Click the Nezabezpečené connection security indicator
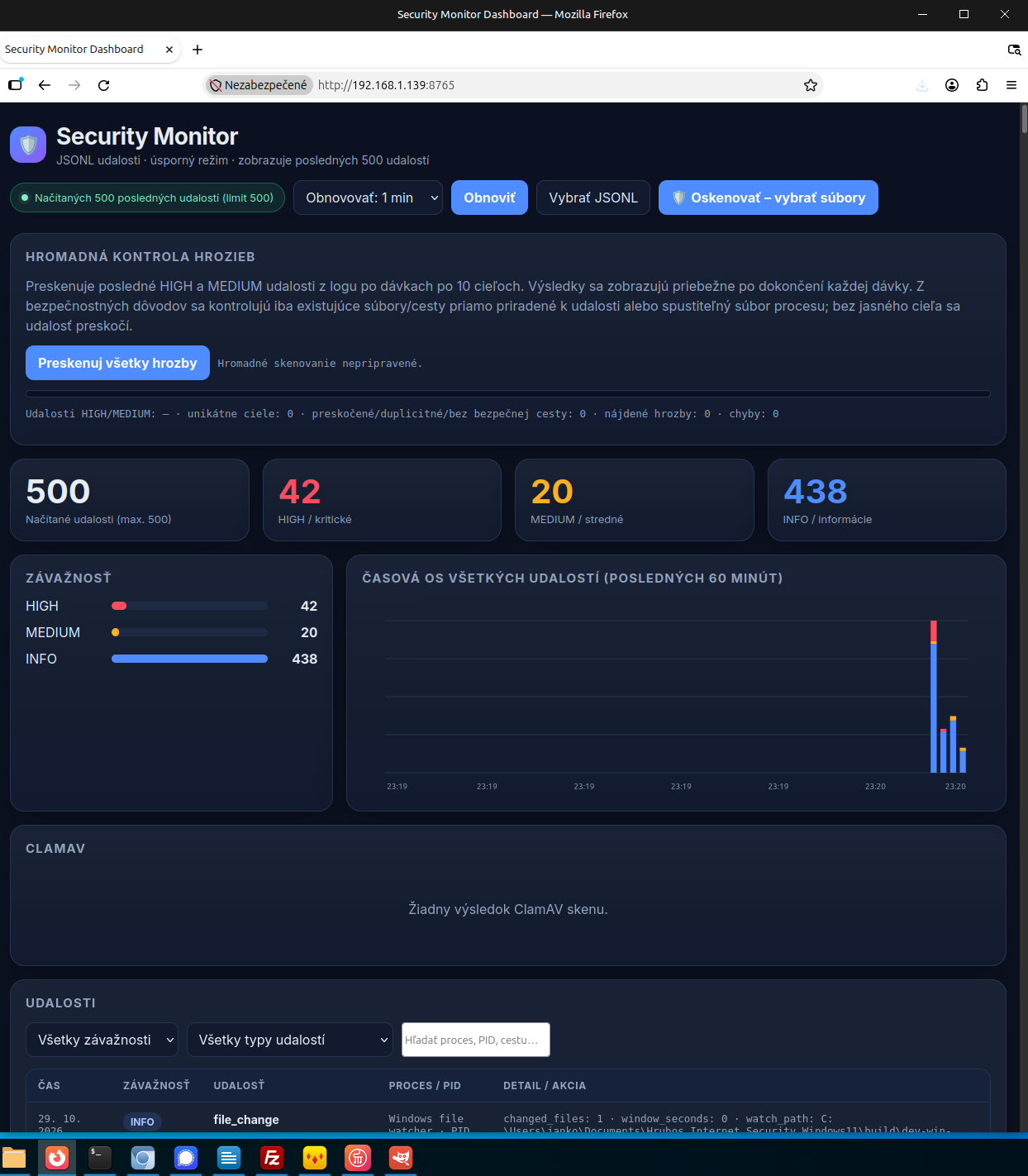Screen dimensions: 1028x1176 tap(259, 85)
